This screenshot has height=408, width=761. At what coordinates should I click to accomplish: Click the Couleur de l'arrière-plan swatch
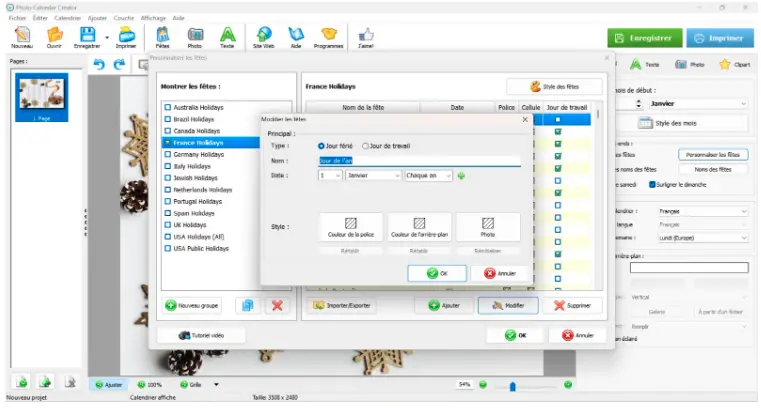click(x=419, y=227)
